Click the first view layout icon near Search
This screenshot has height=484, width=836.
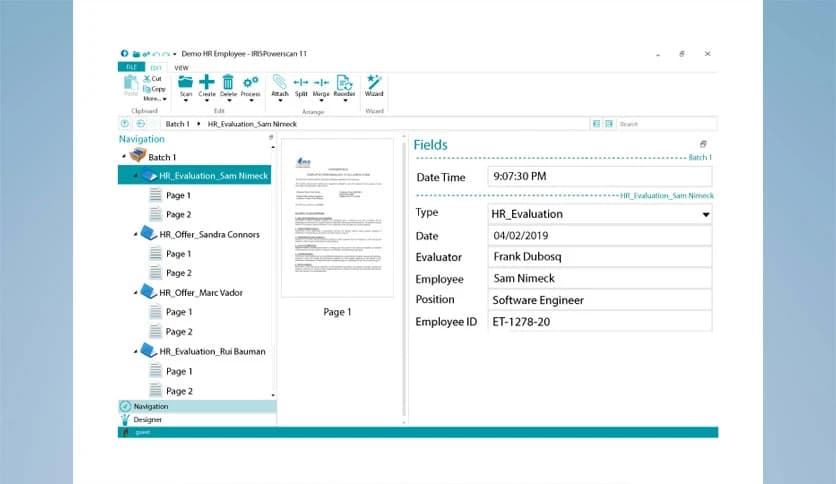coord(597,124)
